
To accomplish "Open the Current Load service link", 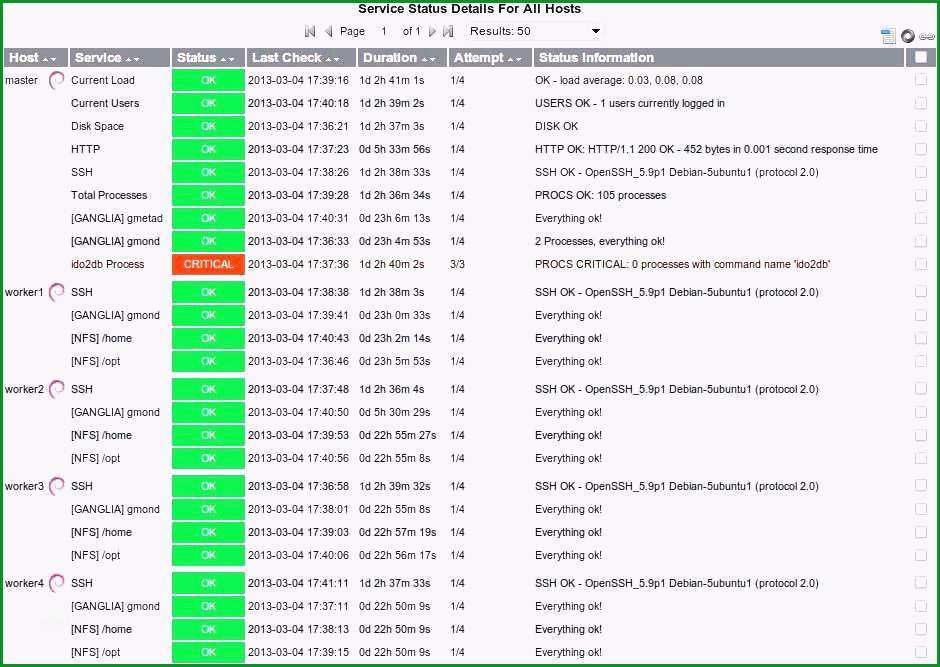I will (103, 80).
